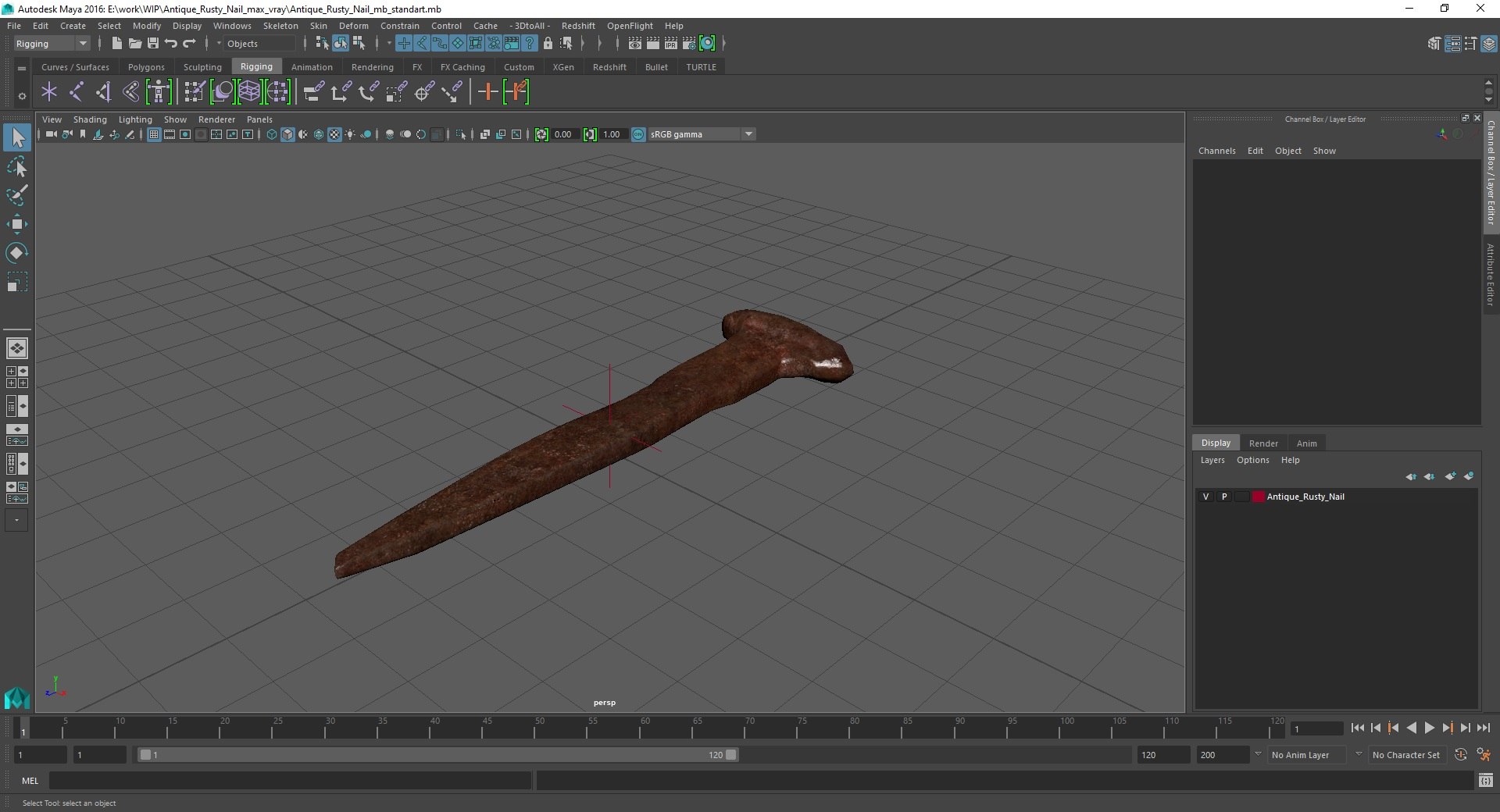The height and width of the screenshot is (812, 1500).
Task: Toggle playback P box of Antique_Rusty_Nail layer
Action: point(1224,497)
